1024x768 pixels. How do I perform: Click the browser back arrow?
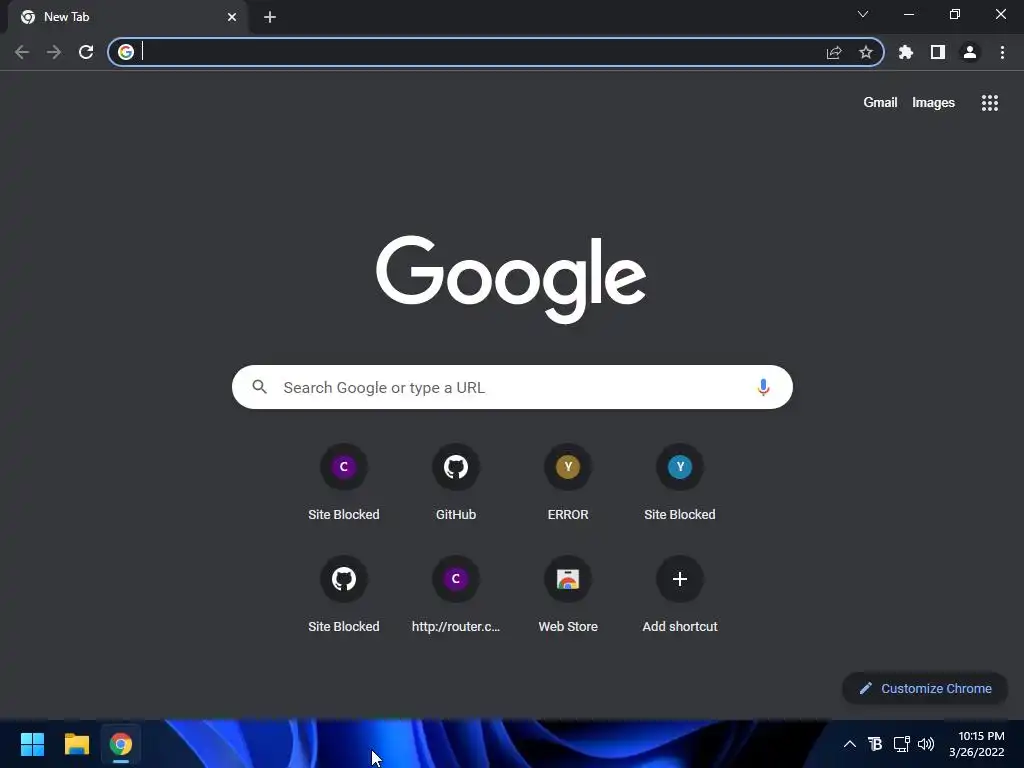coord(22,52)
